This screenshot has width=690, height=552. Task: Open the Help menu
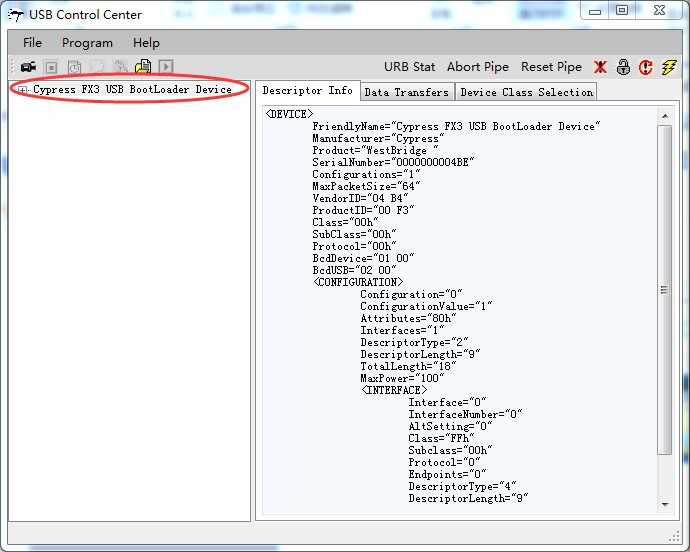pyautogui.click(x=146, y=43)
